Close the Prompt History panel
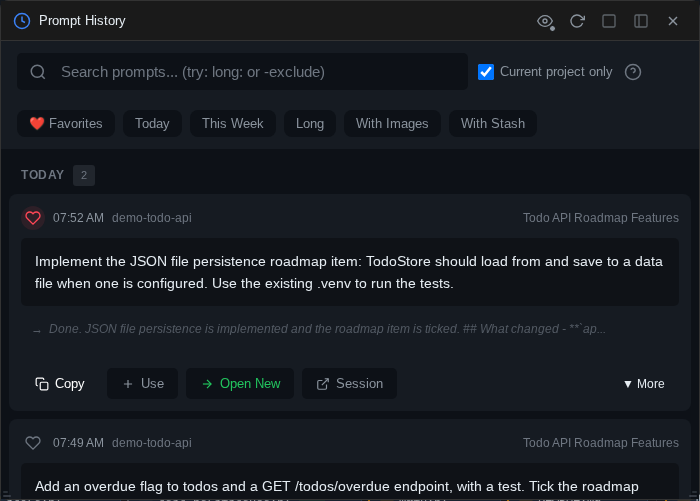This screenshot has height=501, width=700. point(673,21)
